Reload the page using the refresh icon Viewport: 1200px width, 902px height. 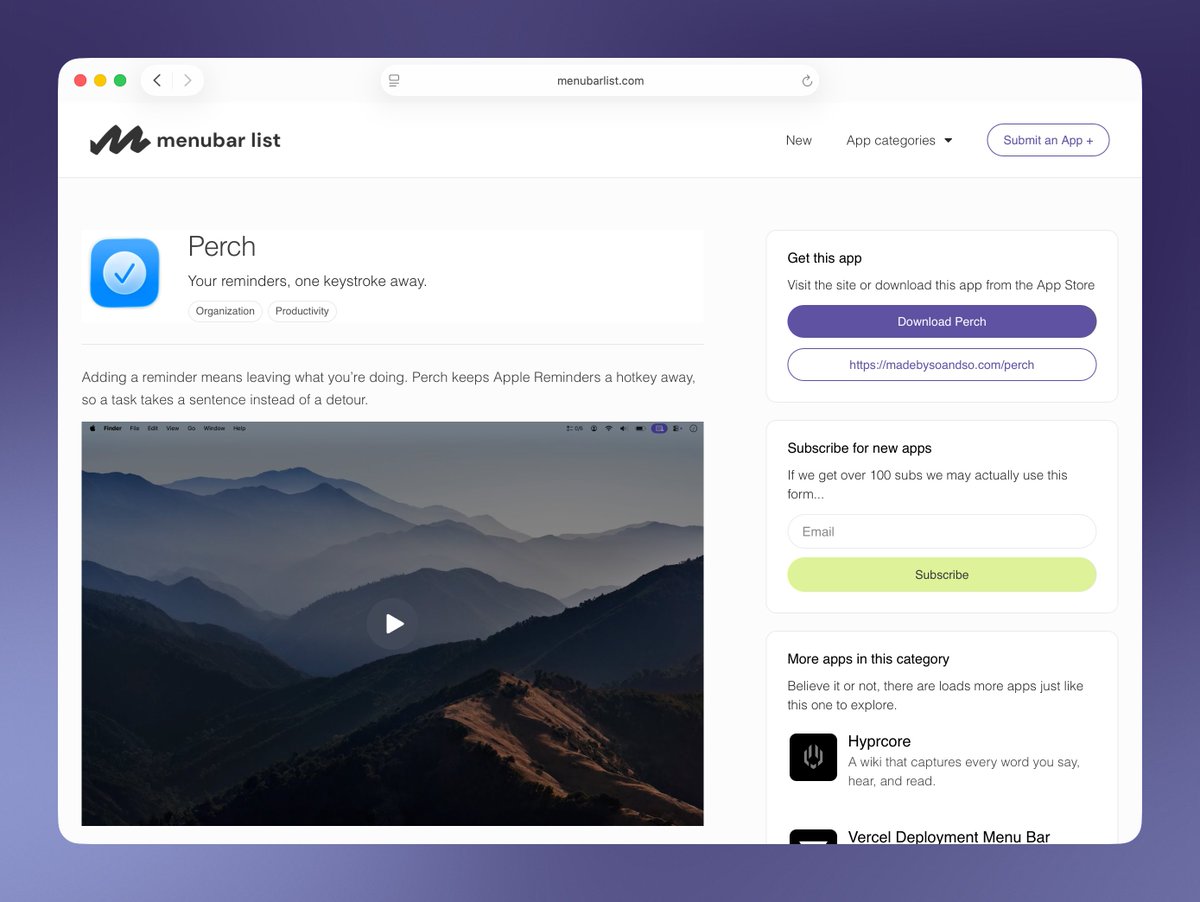point(807,81)
